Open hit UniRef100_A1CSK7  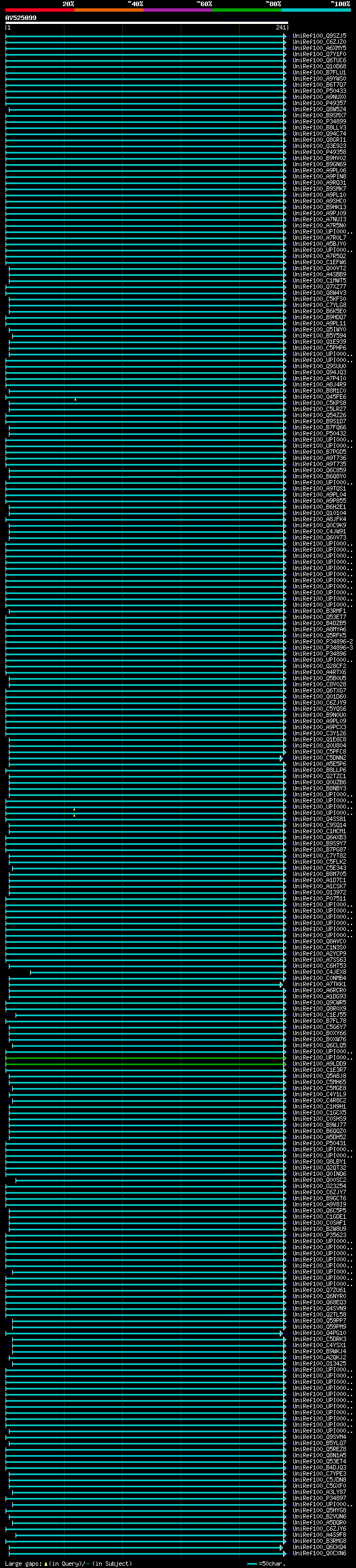pos(319,886)
